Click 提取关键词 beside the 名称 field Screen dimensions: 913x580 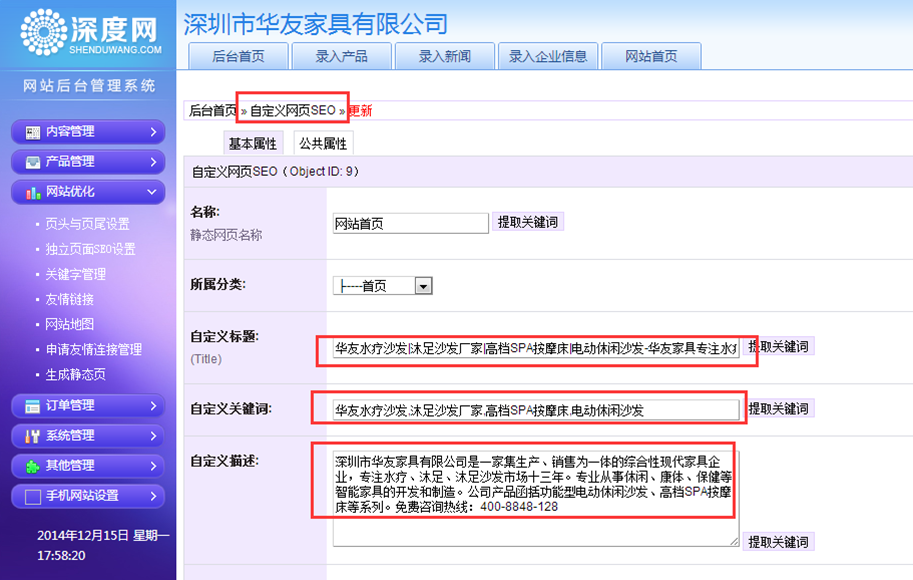point(528,222)
